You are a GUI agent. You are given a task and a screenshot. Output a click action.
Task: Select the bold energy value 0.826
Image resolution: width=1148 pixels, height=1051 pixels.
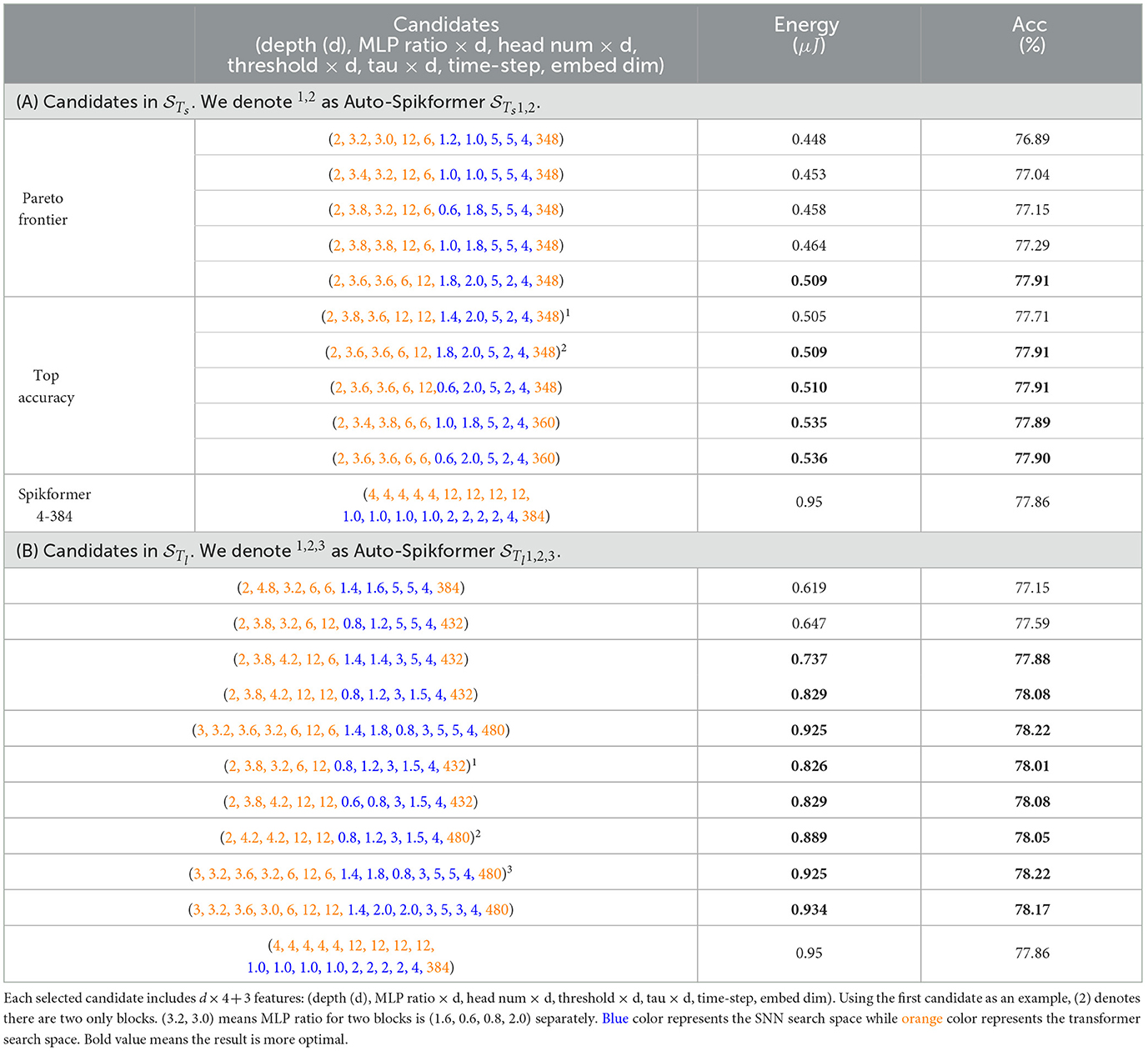[x=809, y=766]
